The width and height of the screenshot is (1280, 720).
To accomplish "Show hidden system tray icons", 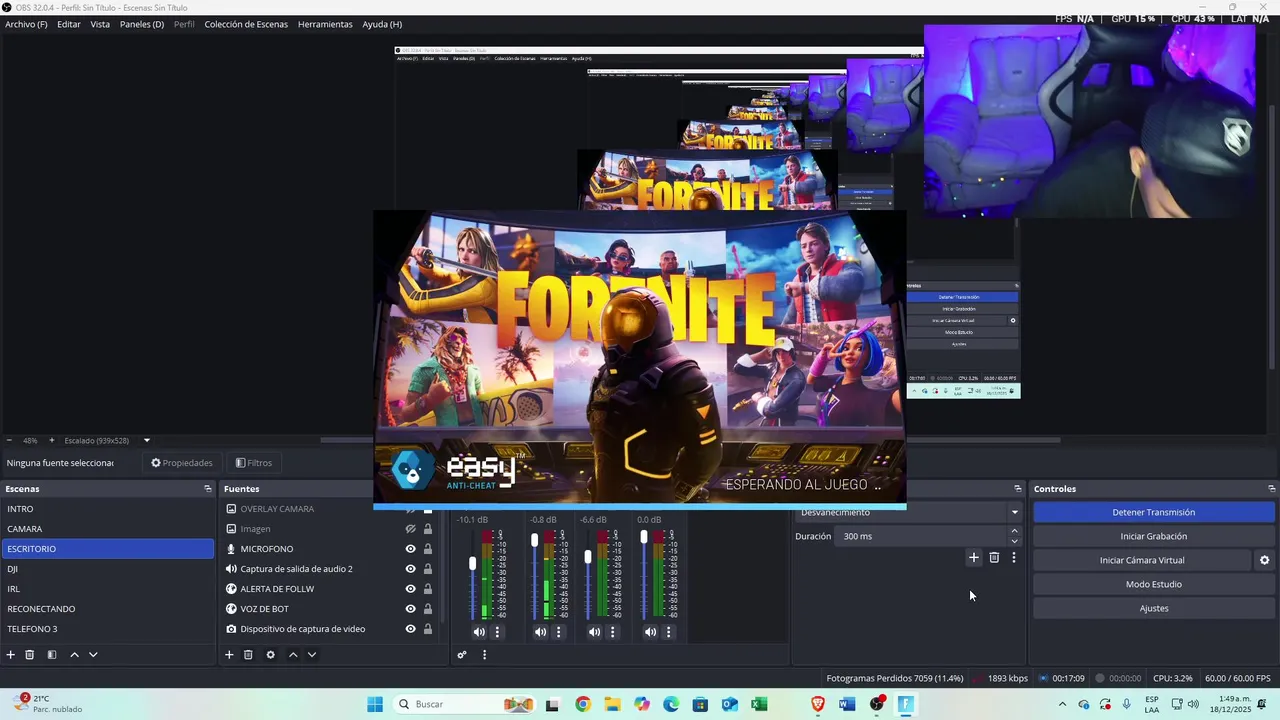I will 1062,704.
